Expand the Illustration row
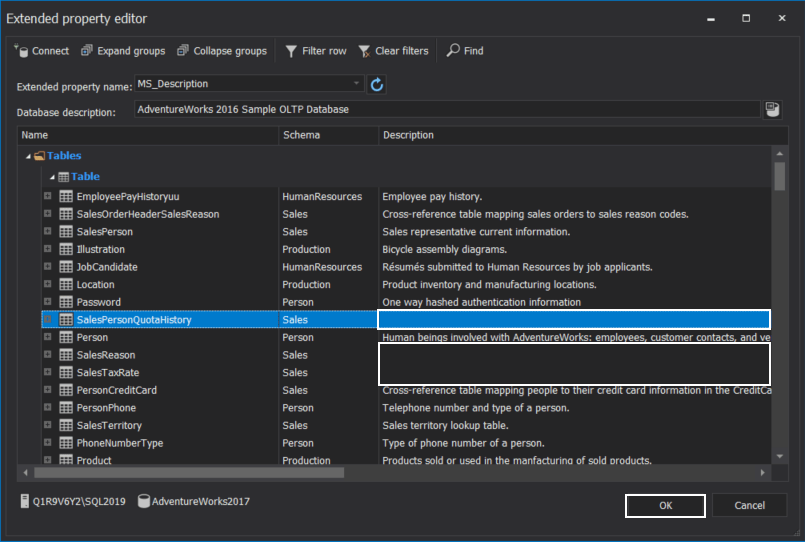The height and width of the screenshot is (542, 805). [47, 249]
